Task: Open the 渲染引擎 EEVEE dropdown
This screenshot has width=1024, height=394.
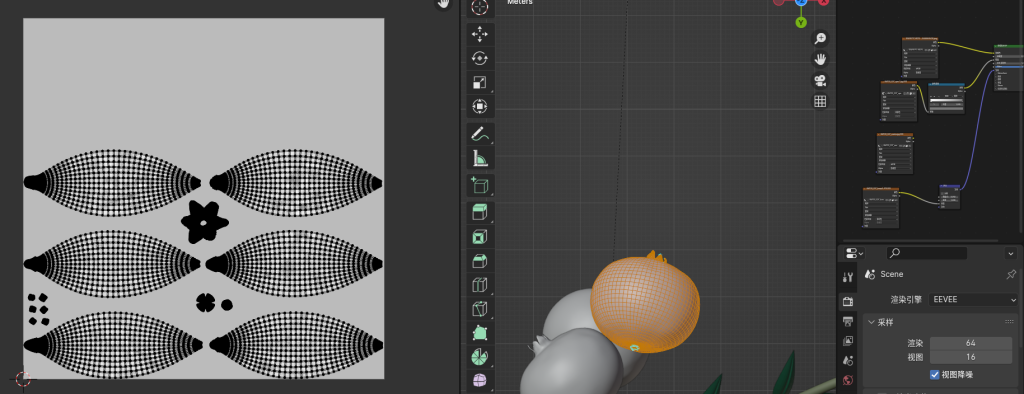Action: 974,299
